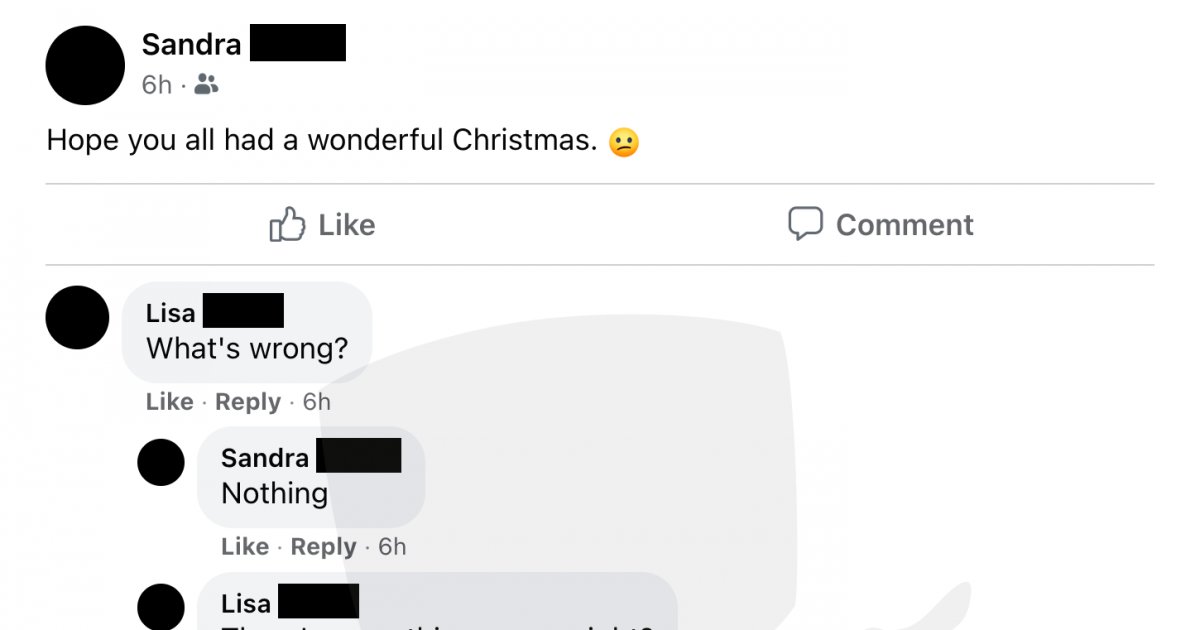This screenshot has height=630, width=1200.
Task: Open the 6h timestamp under "Nothing" reply
Action: pos(392,547)
